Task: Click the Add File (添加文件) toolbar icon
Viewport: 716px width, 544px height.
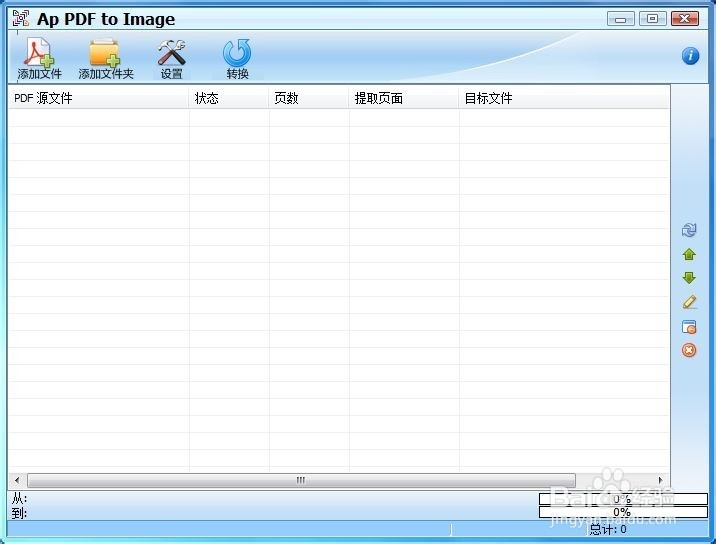Action: click(x=39, y=58)
